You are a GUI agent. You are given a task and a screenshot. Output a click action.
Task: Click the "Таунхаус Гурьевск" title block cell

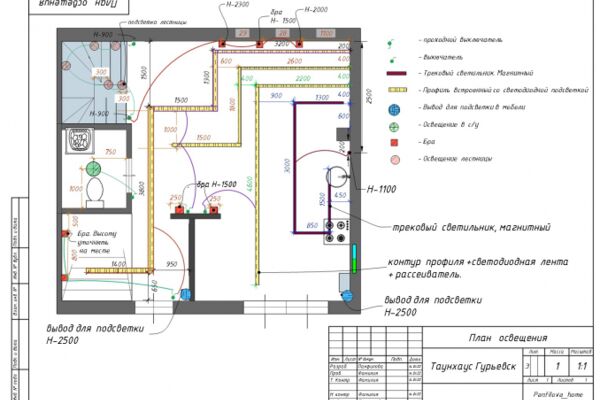point(473,366)
